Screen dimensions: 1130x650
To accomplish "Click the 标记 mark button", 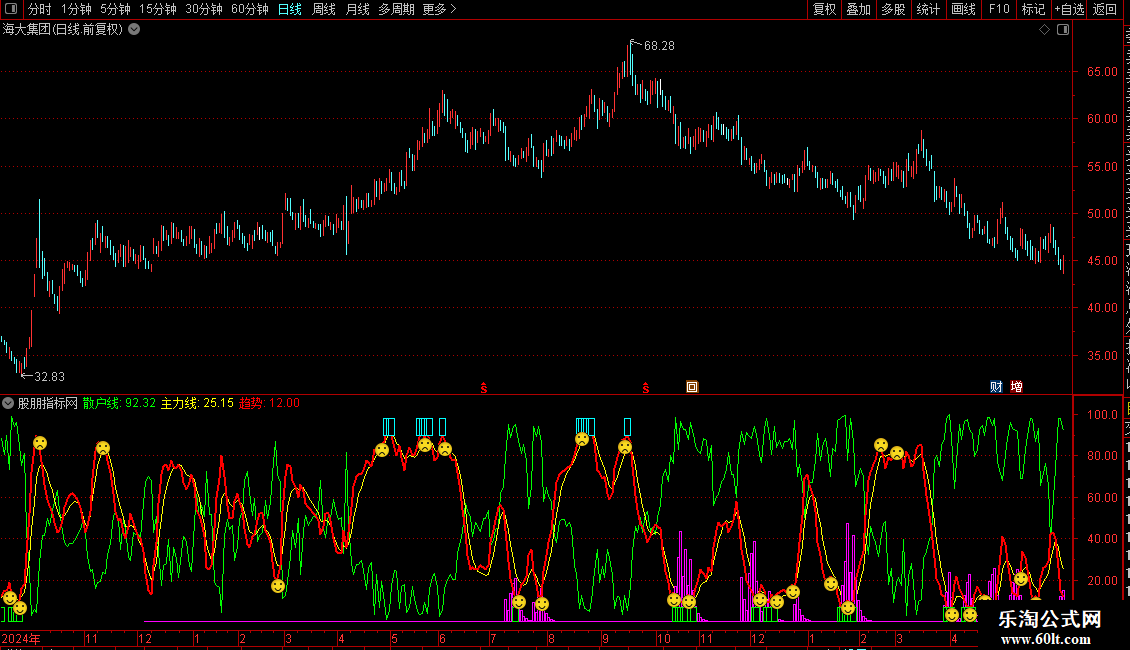I will (x=1033, y=9).
